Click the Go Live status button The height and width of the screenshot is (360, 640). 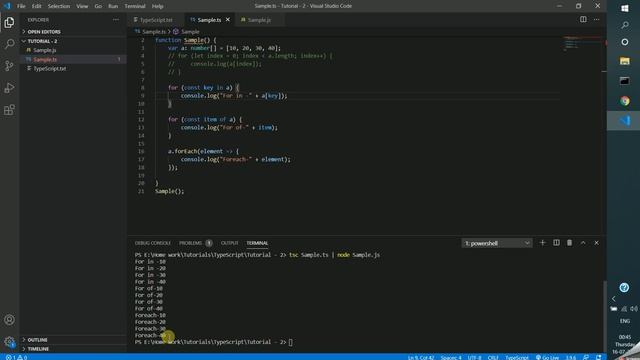[x=547, y=357]
